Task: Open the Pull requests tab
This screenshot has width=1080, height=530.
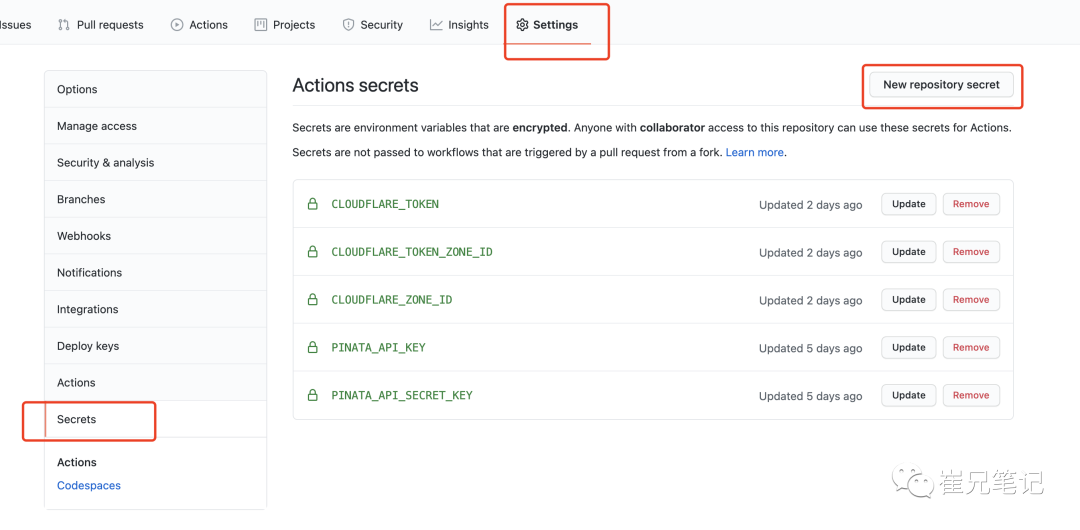Action: point(110,25)
